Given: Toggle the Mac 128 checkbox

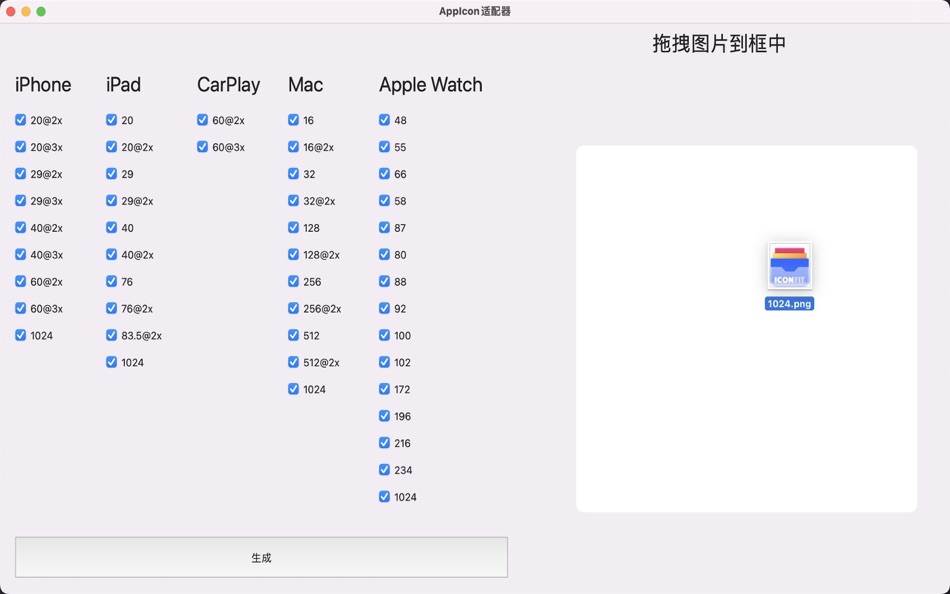Looking at the screenshot, I should (x=293, y=227).
